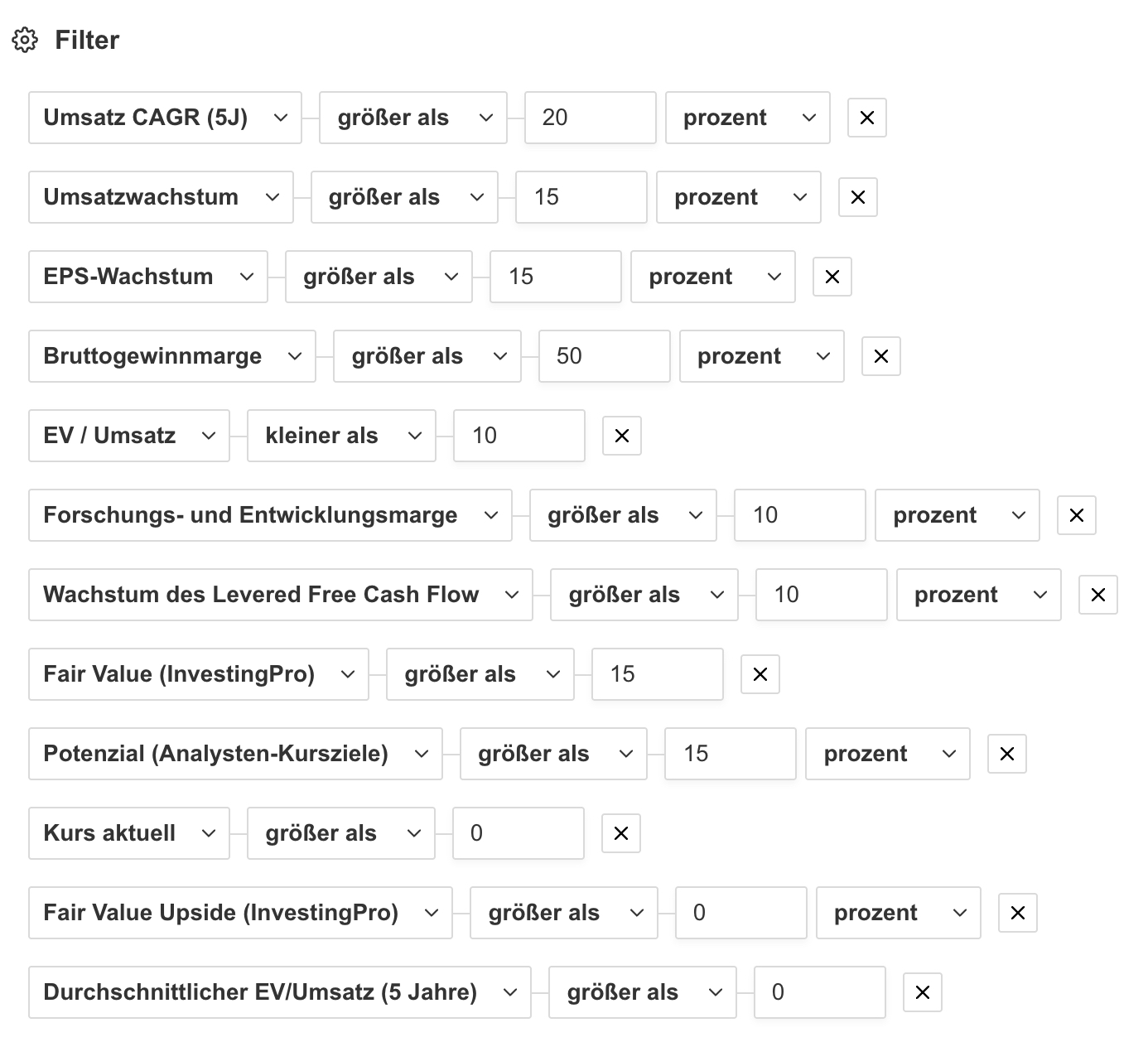This screenshot has width=1148, height=1042.
Task: Delete the Umsatzwachstum filter row
Action: tap(858, 197)
